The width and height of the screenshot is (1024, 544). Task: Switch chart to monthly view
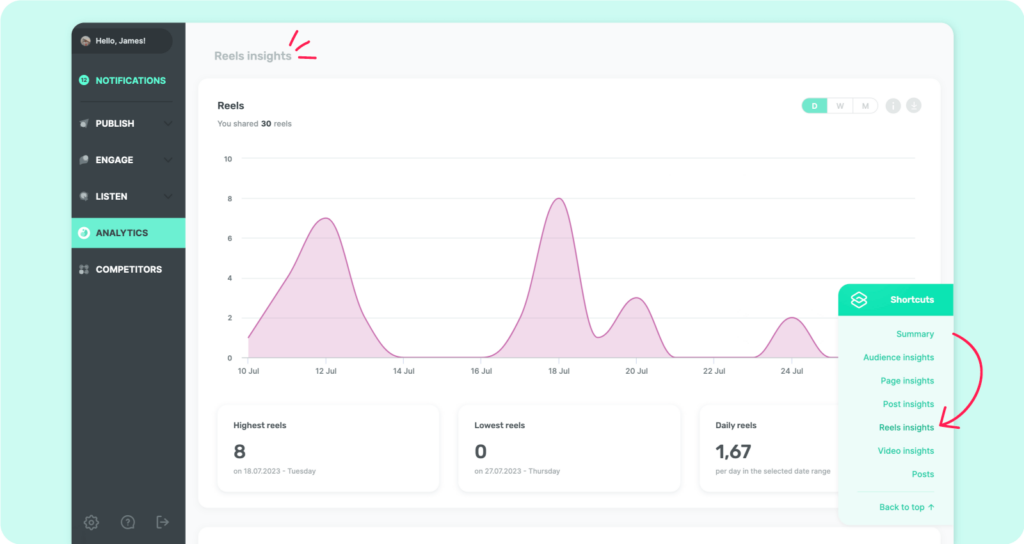coord(865,106)
